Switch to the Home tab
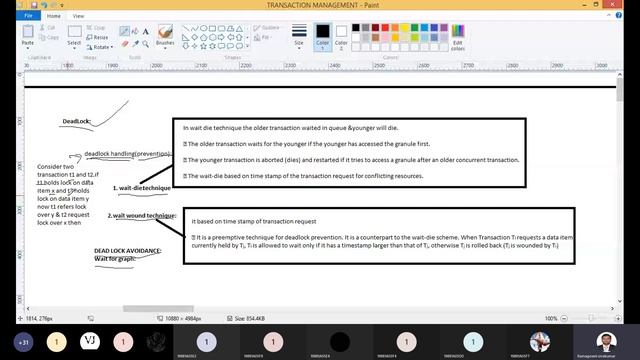The height and width of the screenshot is (360, 640). tap(53, 16)
